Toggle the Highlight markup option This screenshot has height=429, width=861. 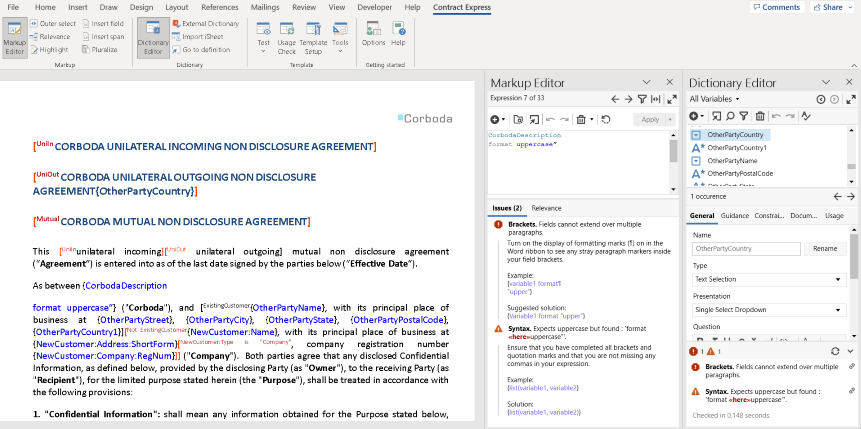click(x=50, y=49)
